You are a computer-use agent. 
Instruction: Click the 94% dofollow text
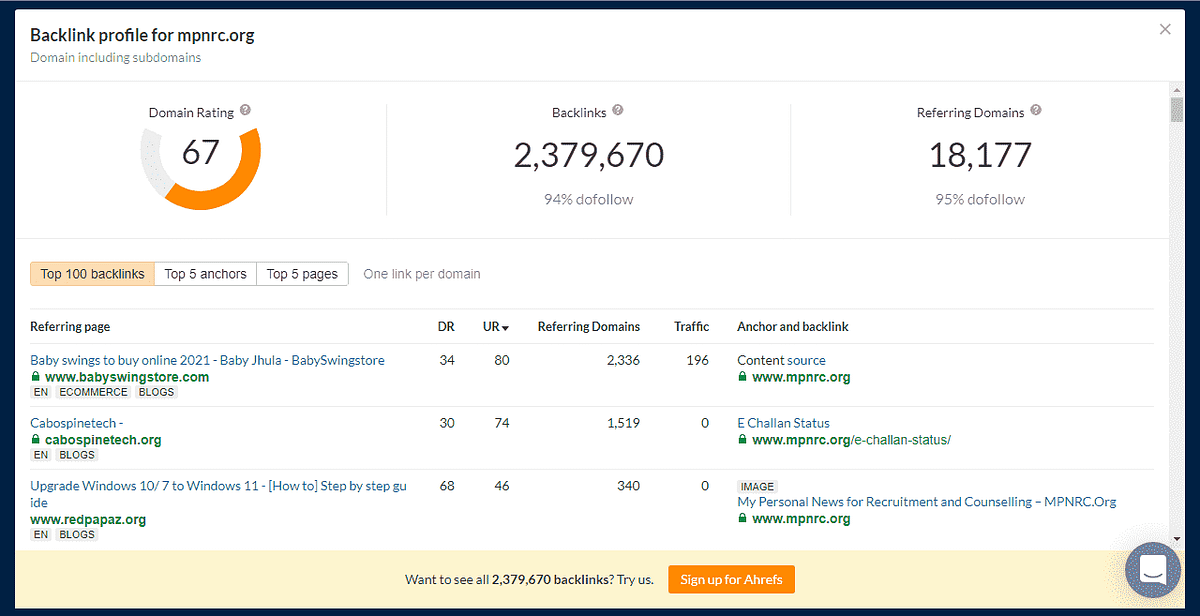(589, 199)
